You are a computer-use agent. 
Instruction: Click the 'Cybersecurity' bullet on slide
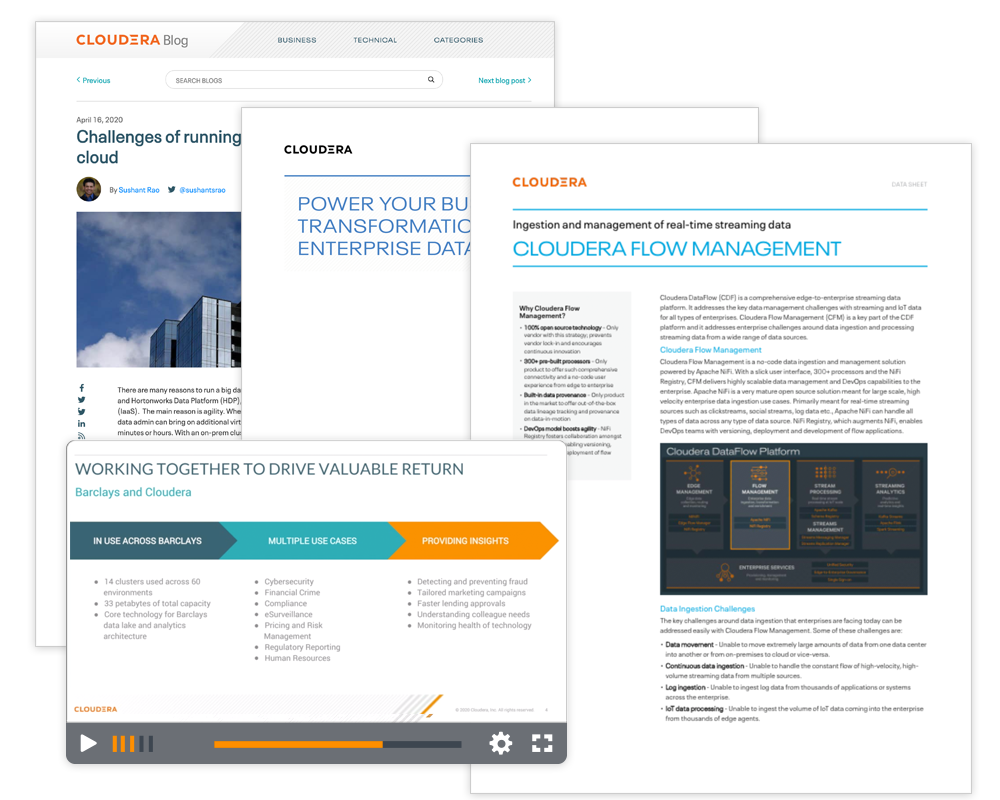click(289, 582)
